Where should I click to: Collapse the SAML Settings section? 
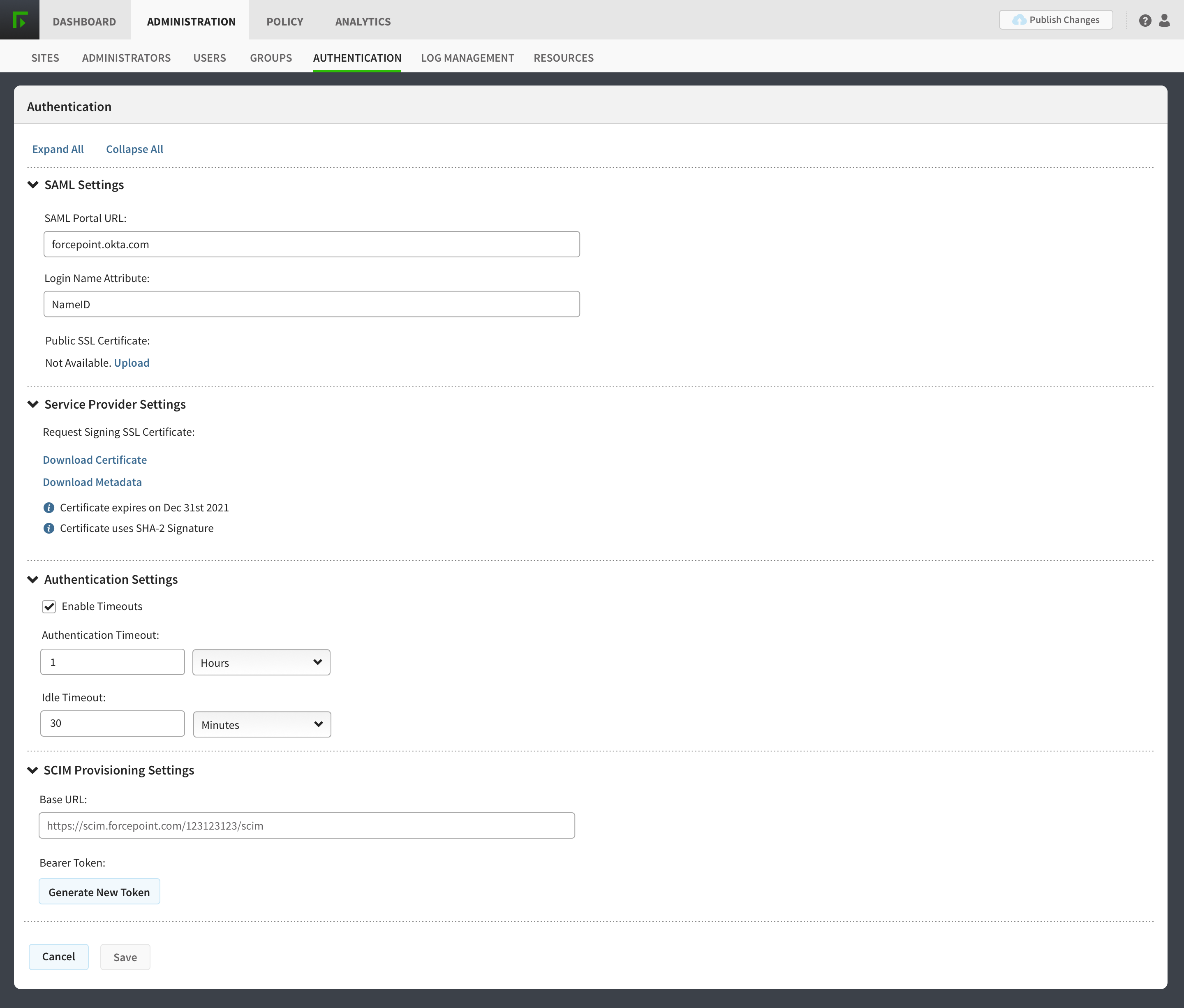(33, 185)
